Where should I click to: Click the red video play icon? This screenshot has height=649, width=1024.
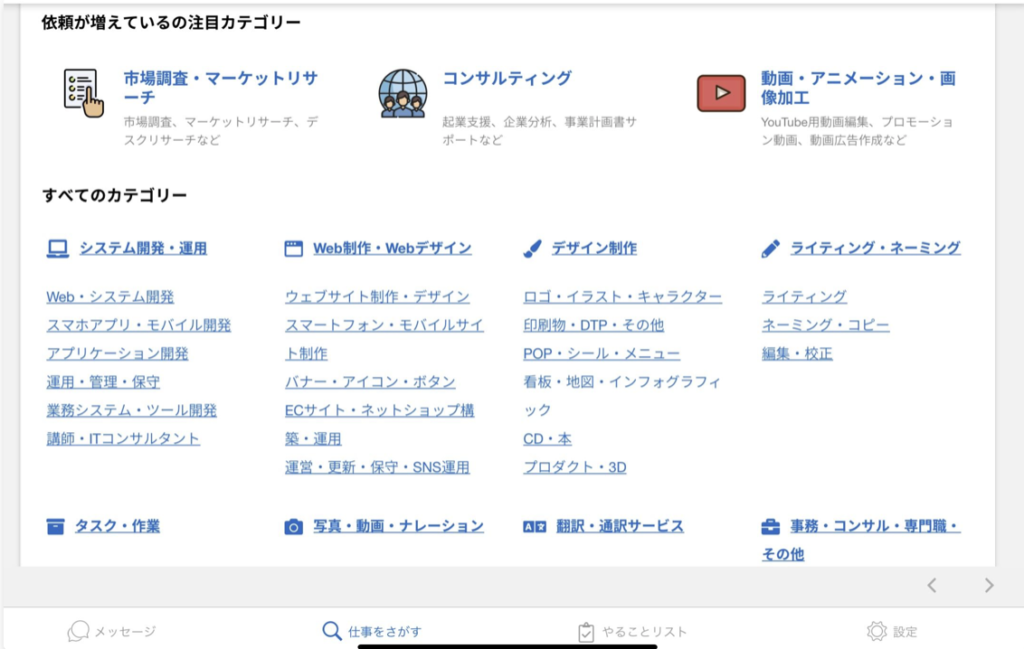[x=721, y=93]
